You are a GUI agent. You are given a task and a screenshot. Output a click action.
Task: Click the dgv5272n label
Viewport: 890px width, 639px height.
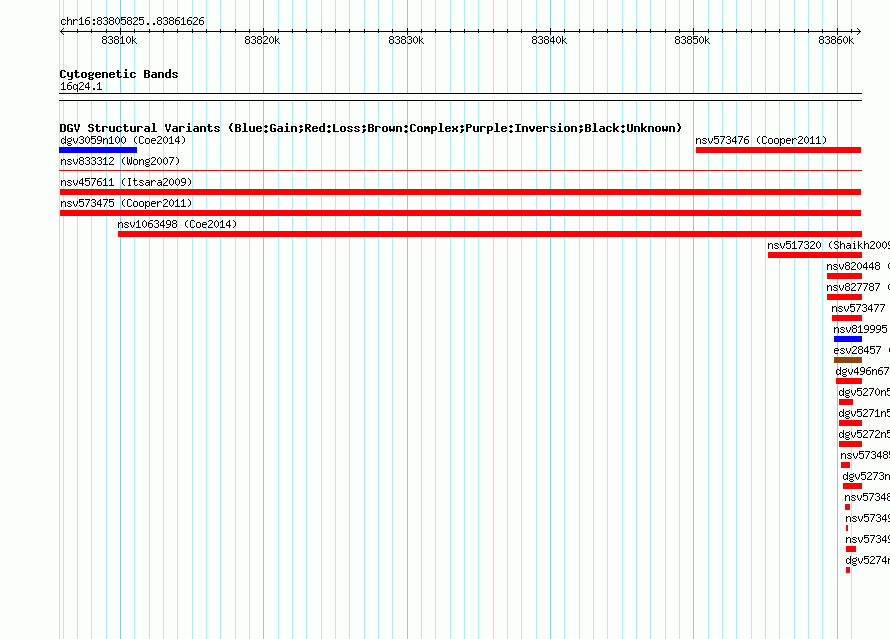pos(864,434)
